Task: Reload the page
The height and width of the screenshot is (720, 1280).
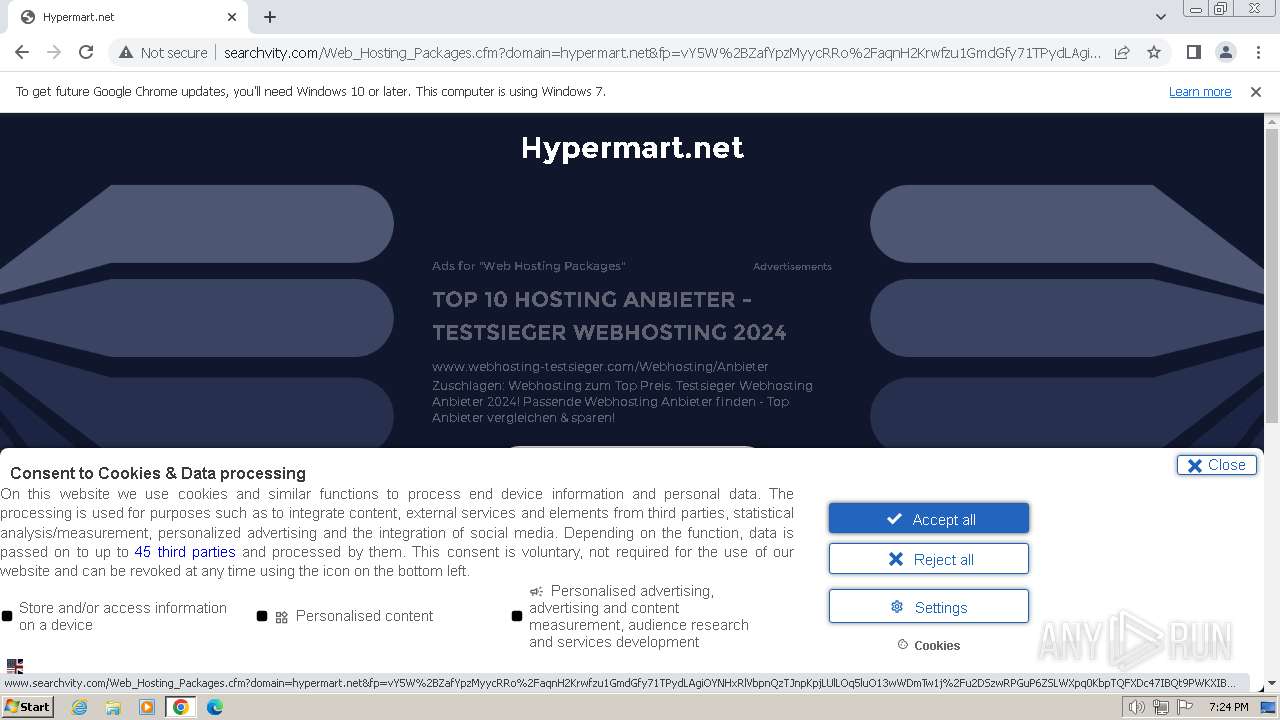Action: coord(86,52)
